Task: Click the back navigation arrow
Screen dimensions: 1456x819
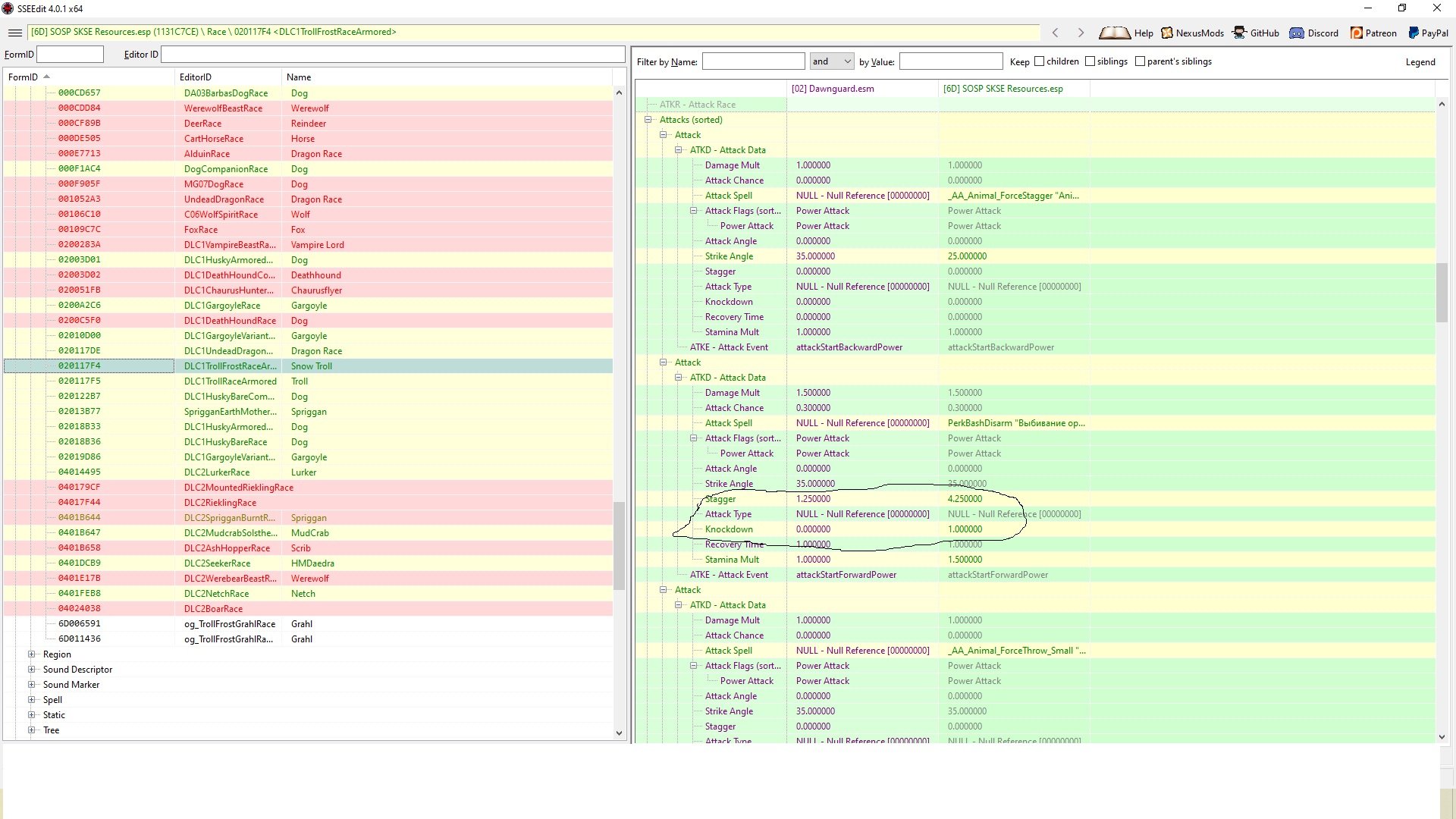Action: (1055, 33)
